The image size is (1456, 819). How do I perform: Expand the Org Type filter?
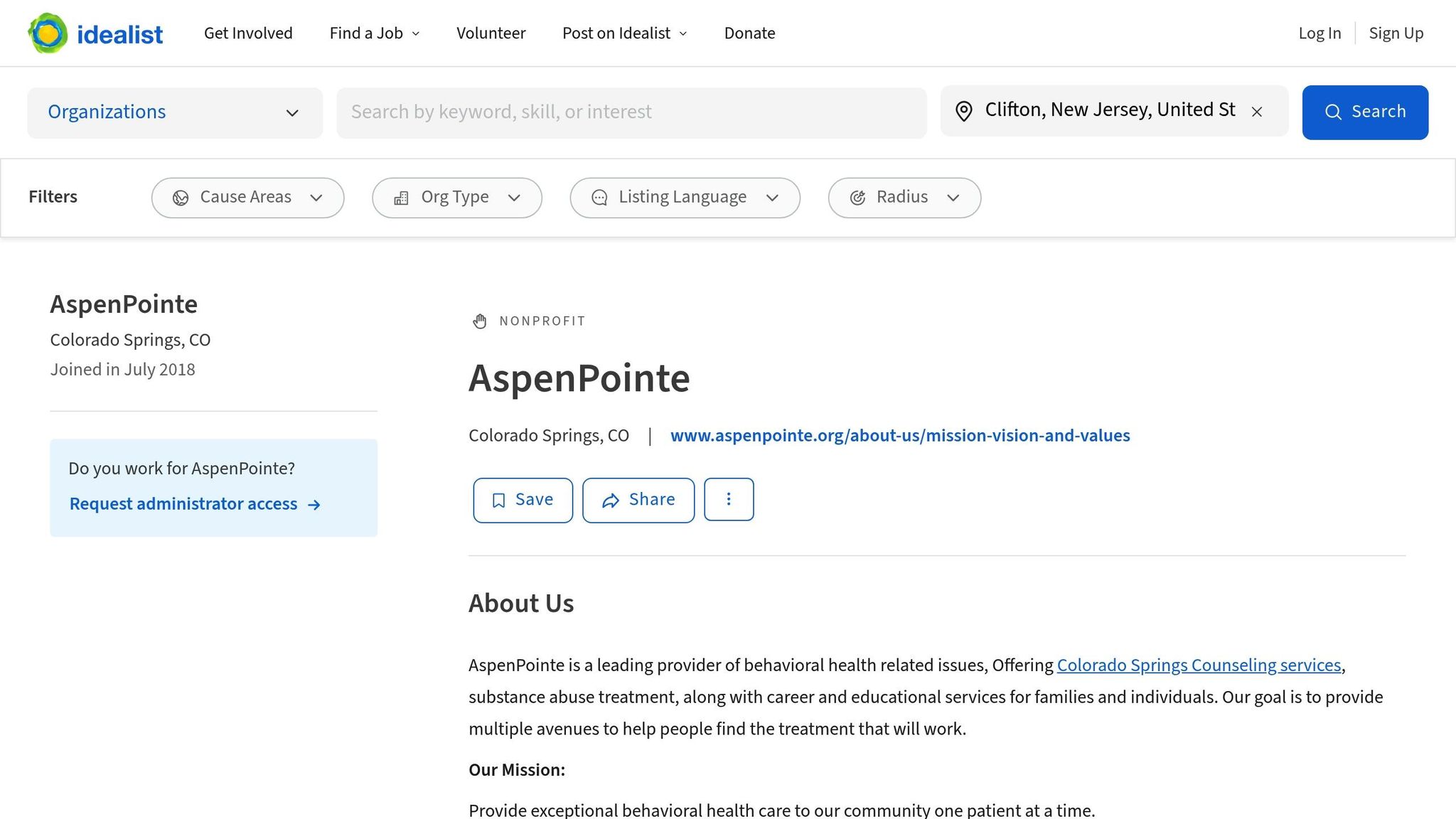click(456, 198)
